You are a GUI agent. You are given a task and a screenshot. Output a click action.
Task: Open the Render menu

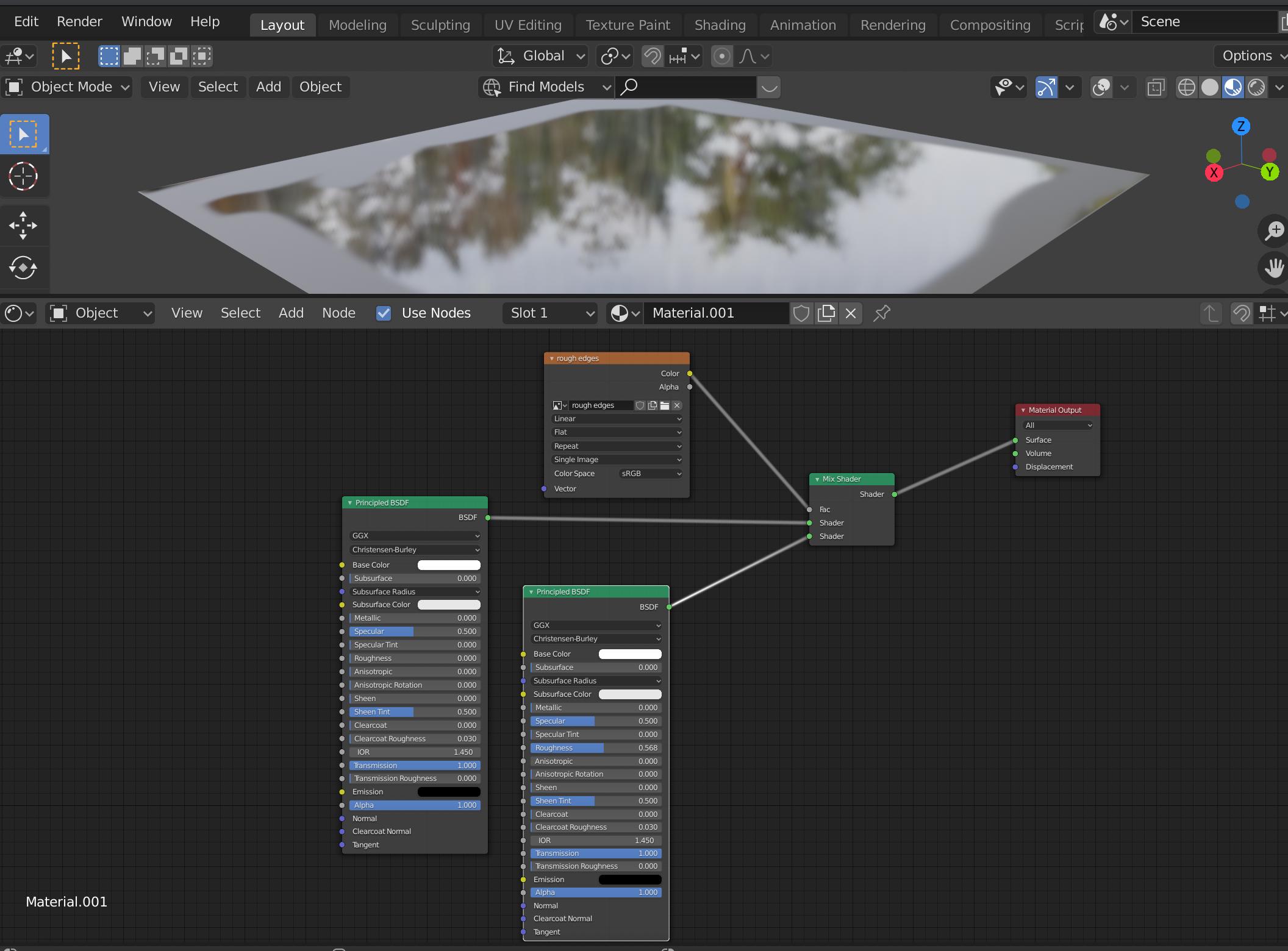pyautogui.click(x=79, y=21)
